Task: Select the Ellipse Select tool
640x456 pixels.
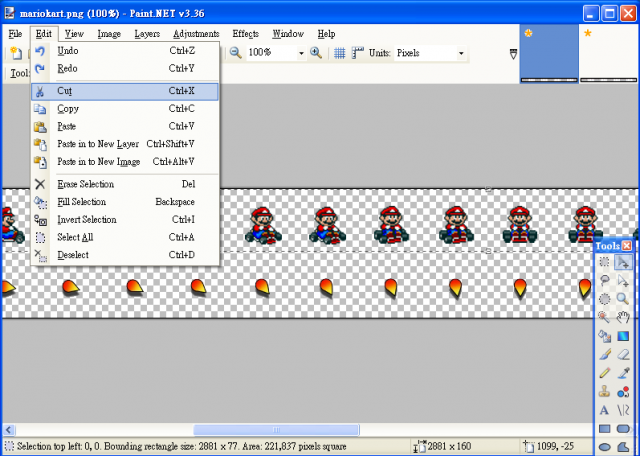Action: pyautogui.click(x=604, y=299)
